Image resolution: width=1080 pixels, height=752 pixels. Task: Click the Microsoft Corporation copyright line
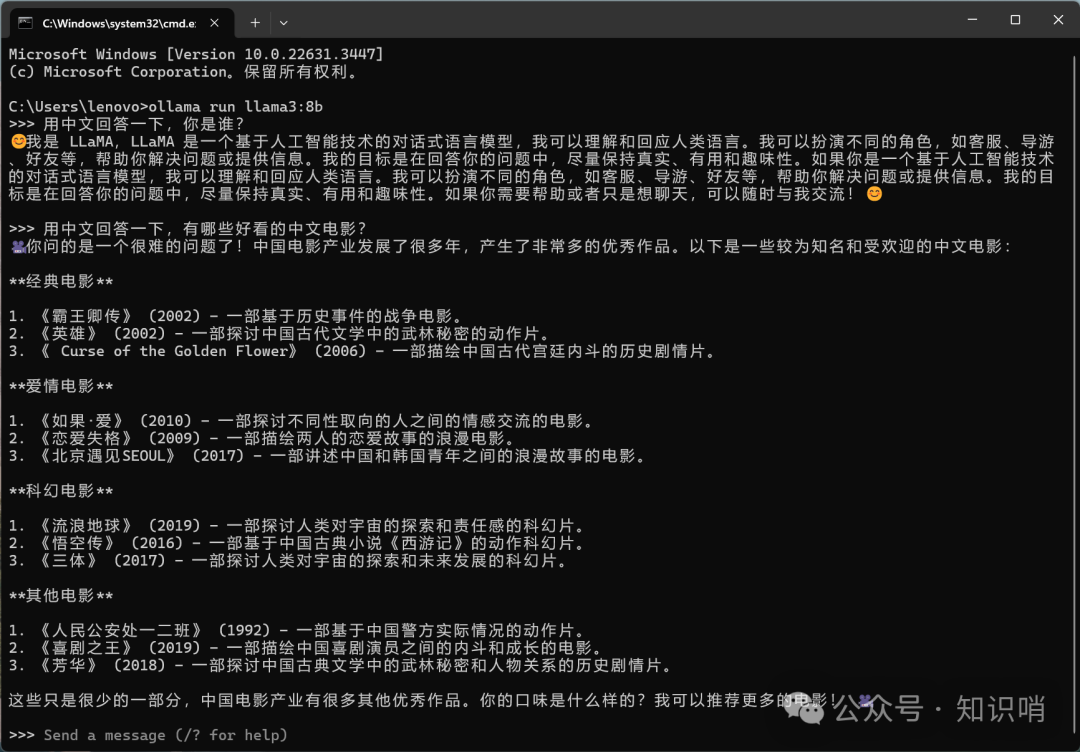(x=183, y=72)
